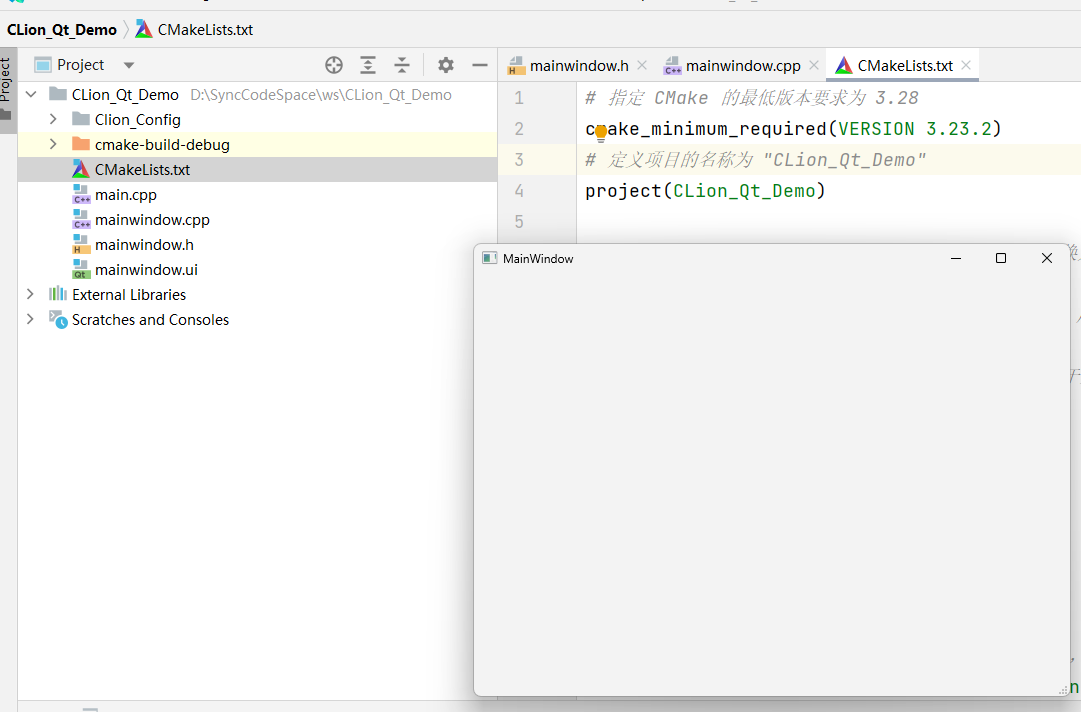Select mainwindow.cpp in the project tree
Viewport: 1081px width, 712px height.
tap(257, 219)
